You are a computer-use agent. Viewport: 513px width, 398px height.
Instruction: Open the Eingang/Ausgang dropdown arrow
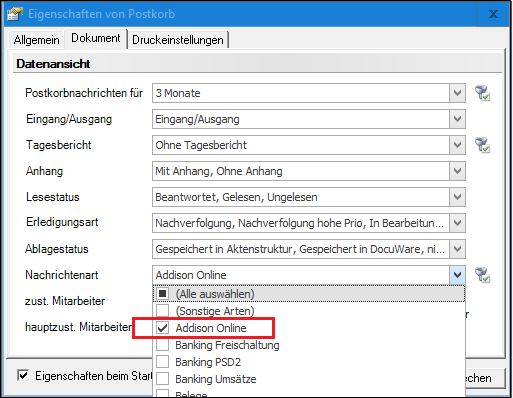point(457,119)
